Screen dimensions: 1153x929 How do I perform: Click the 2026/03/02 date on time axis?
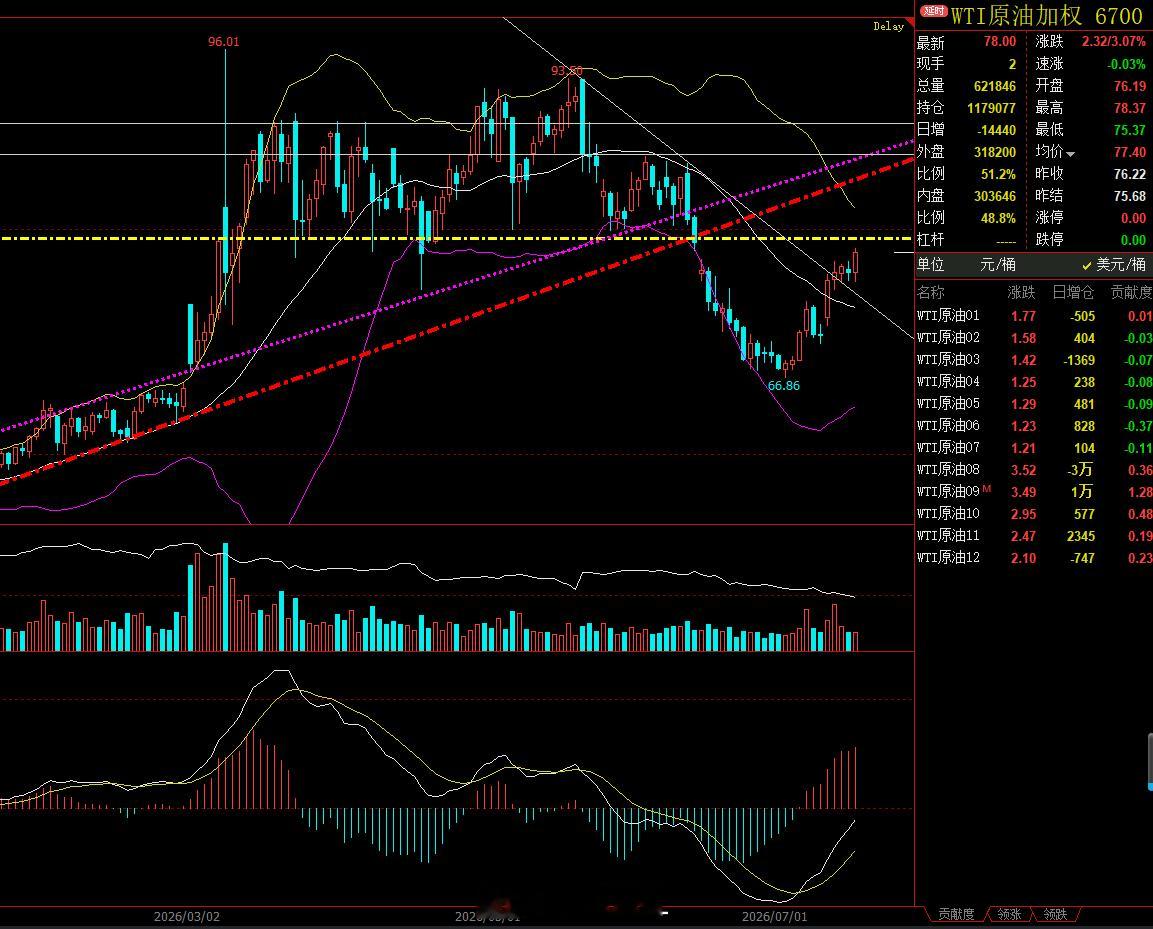[187, 916]
